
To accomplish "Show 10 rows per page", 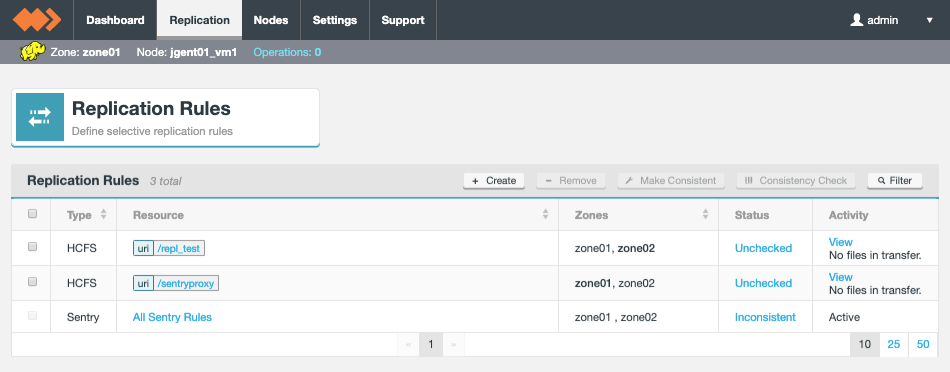I will (865, 345).
